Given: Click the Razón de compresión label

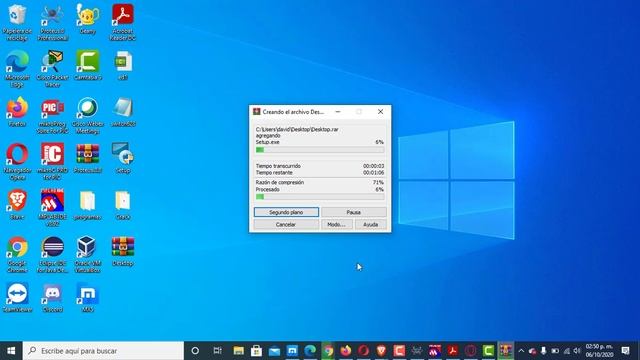Looking at the screenshot, I should coord(280,182).
